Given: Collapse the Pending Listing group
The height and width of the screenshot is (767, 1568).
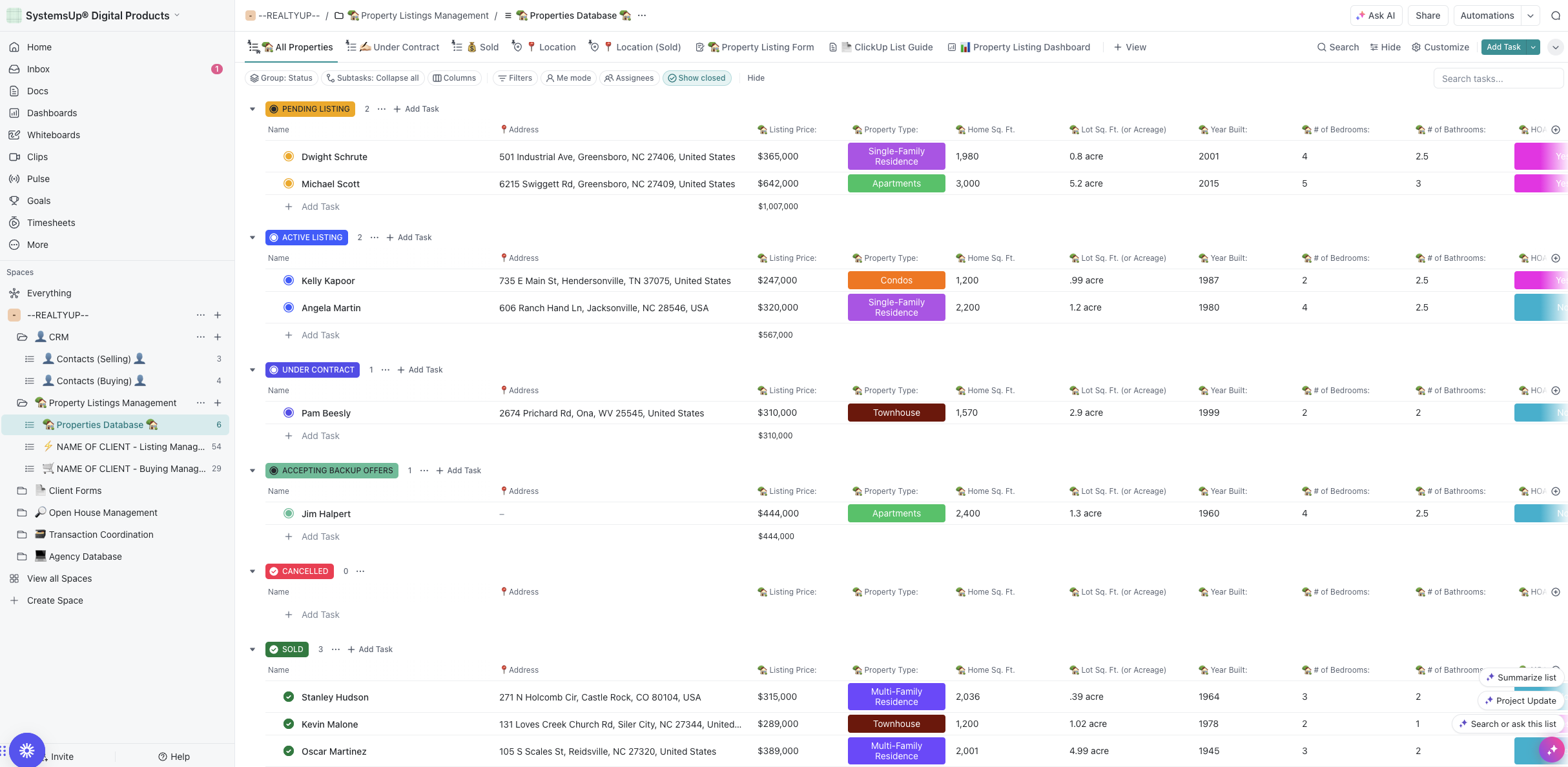Looking at the screenshot, I should coord(253,109).
